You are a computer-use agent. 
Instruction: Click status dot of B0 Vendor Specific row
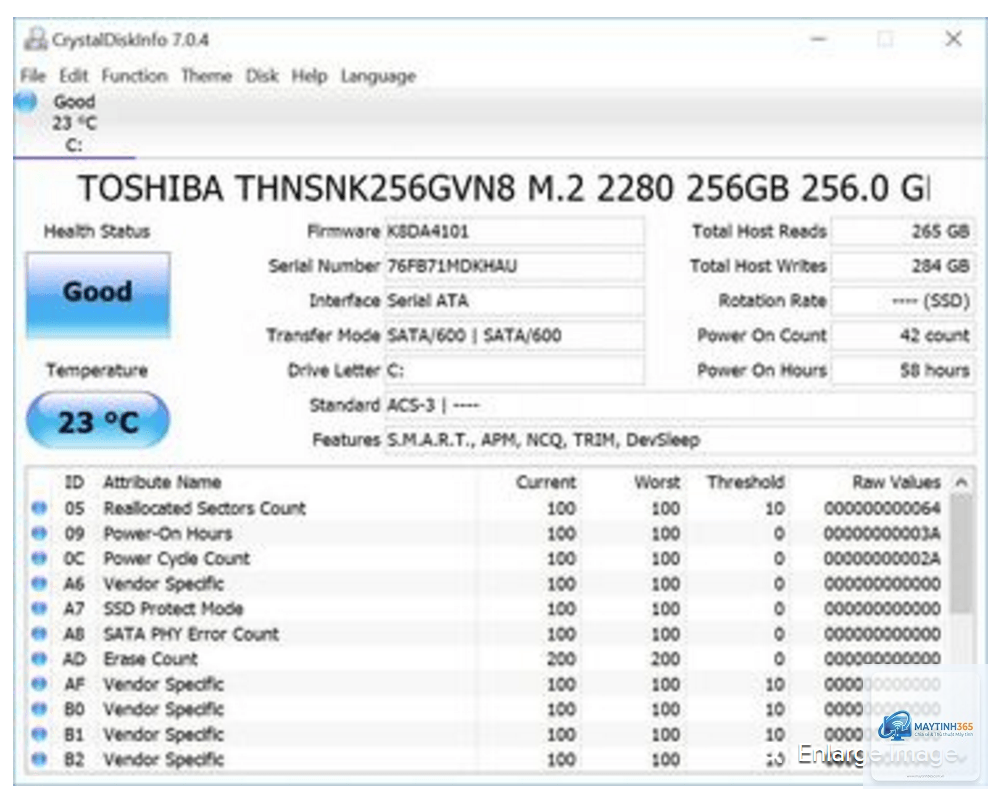[x=39, y=710]
